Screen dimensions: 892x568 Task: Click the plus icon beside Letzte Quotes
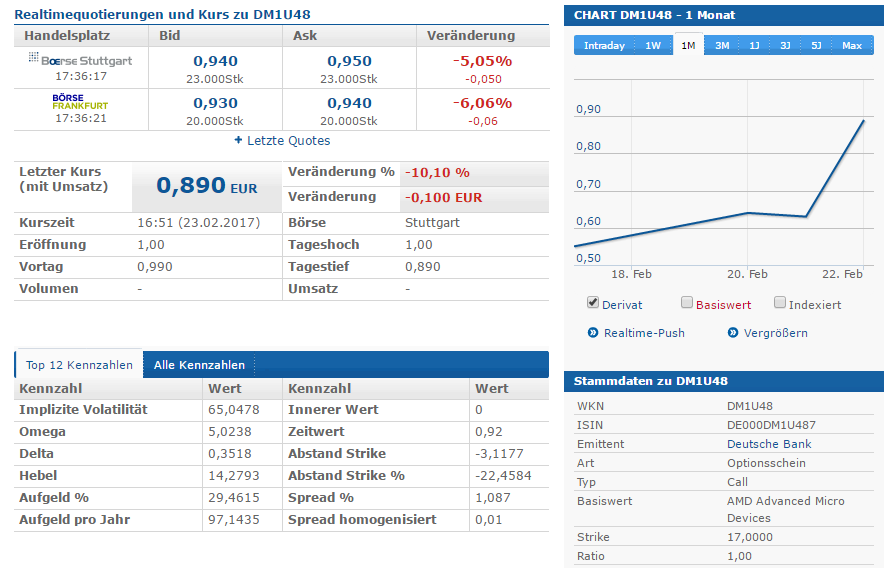tap(238, 140)
